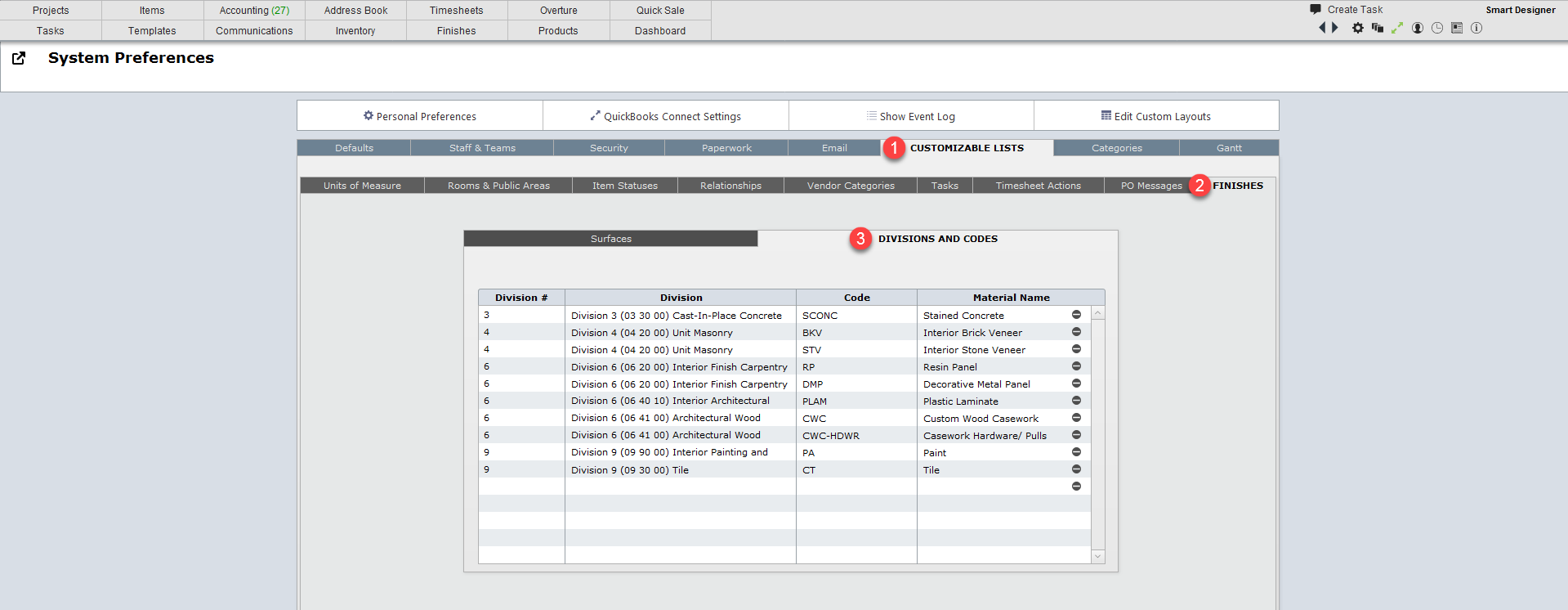This screenshot has height=610, width=1568.
Task: Open the user profile icon
Action: click(1418, 28)
